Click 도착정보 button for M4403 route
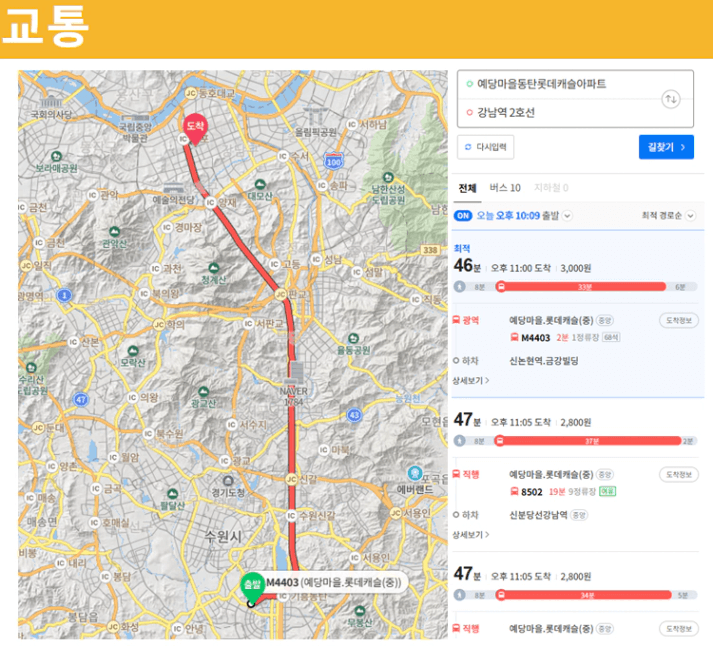The height and width of the screenshot is (646, 713). click(x=679, y=320)
